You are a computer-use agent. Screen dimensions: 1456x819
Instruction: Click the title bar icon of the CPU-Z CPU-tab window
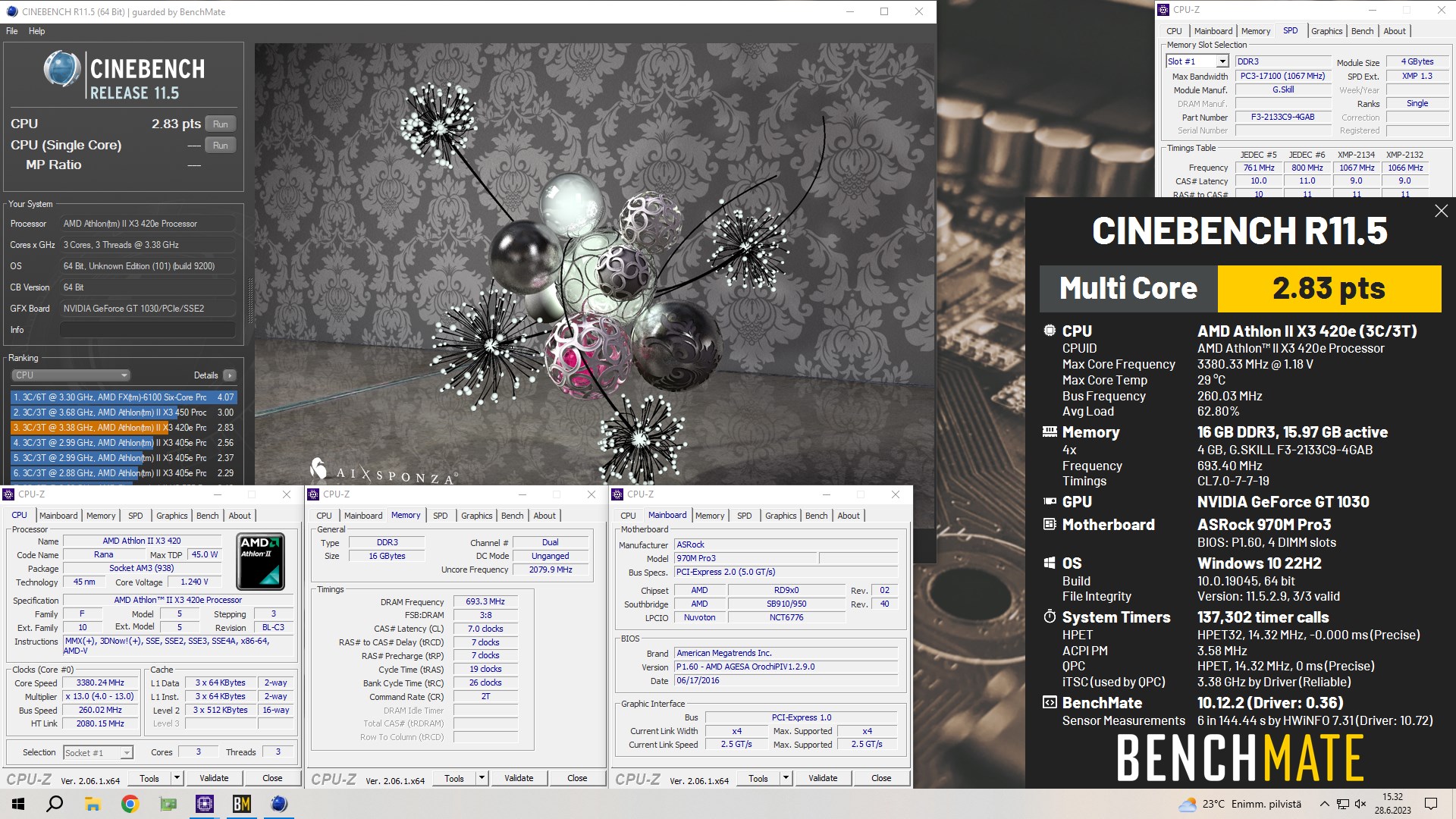9,494
